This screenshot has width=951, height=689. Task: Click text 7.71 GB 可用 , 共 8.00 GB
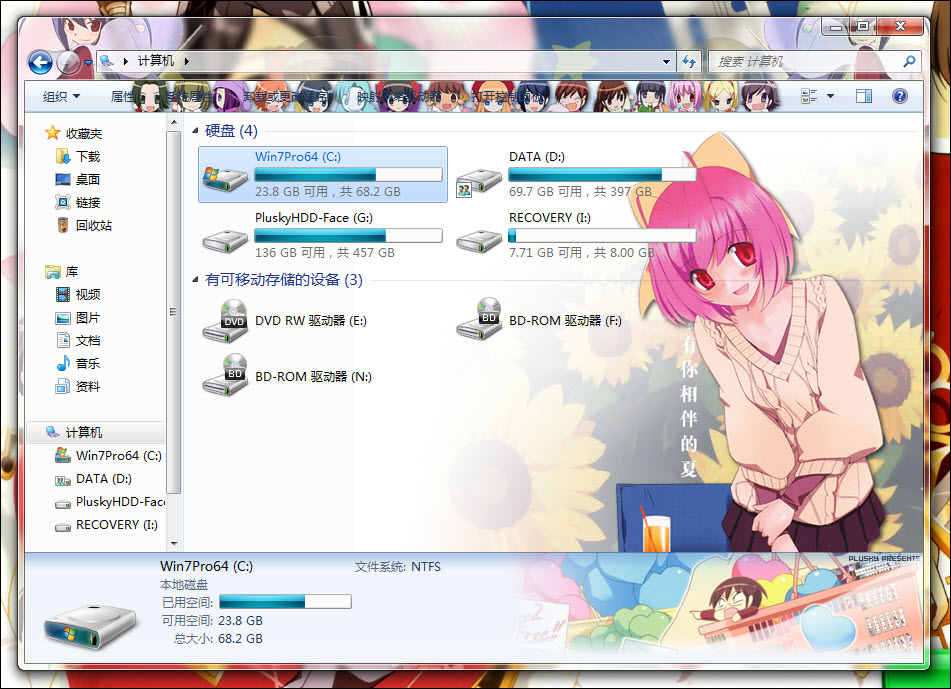[582, 252]
